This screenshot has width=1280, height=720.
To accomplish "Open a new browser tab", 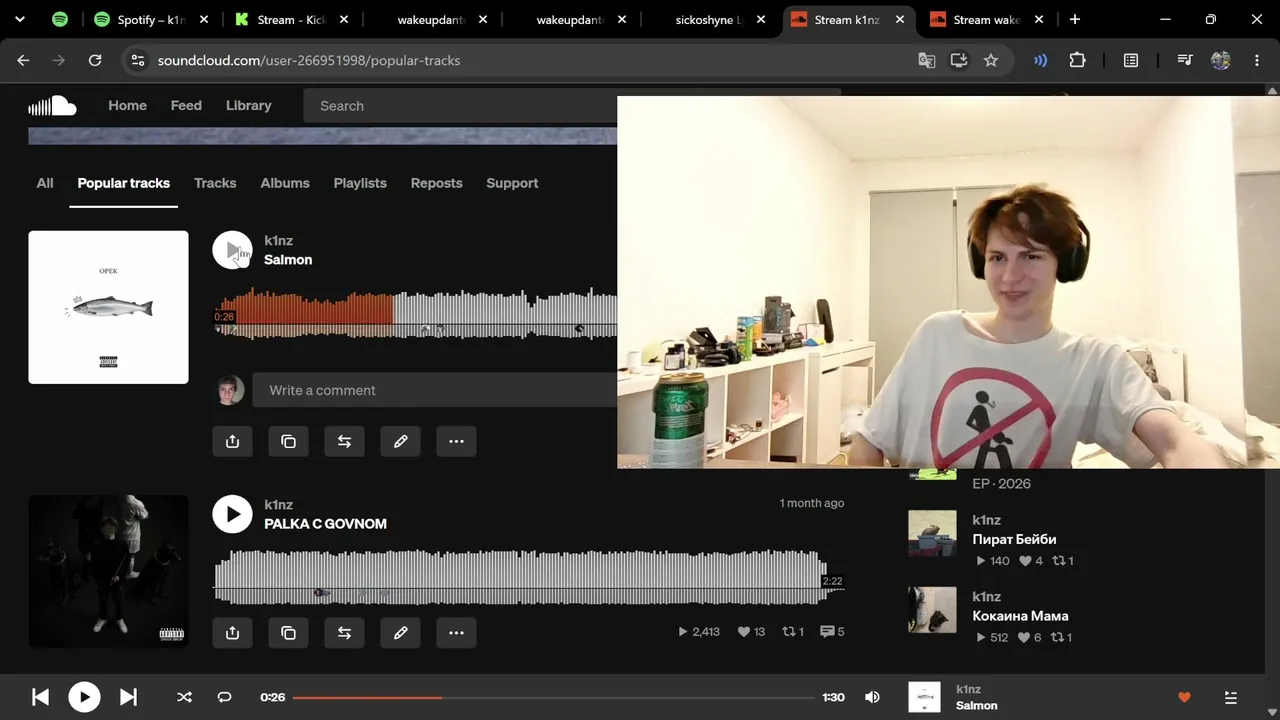I will tap(1075, 19).
